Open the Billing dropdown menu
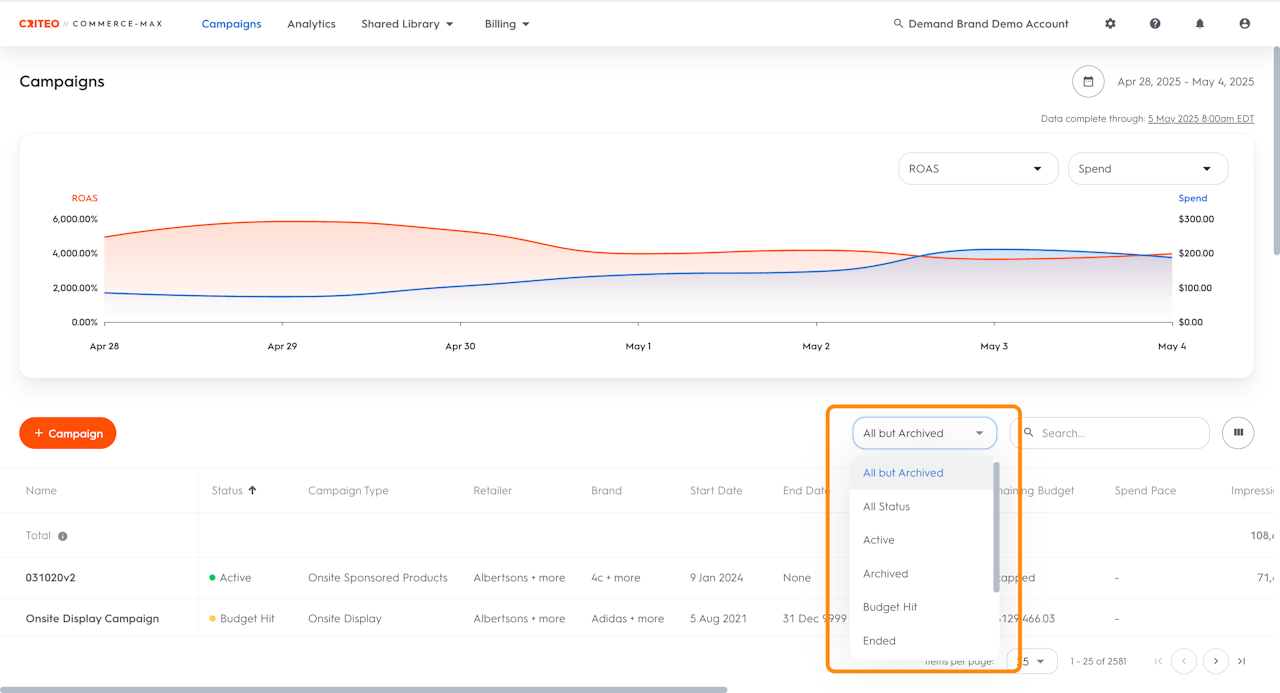Viewport: 1280px width, 693px height. click(507, 24)
